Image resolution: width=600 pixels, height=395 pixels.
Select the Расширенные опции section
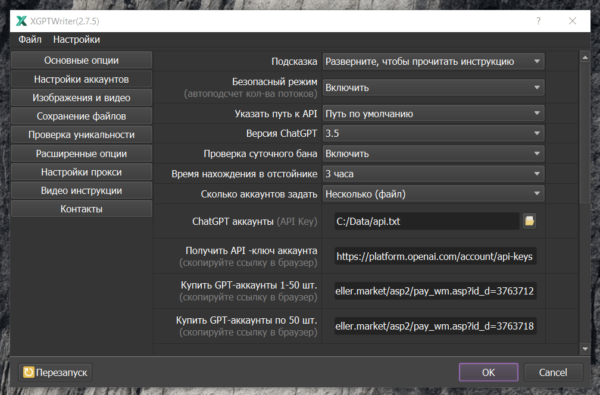tap(82, 153)
